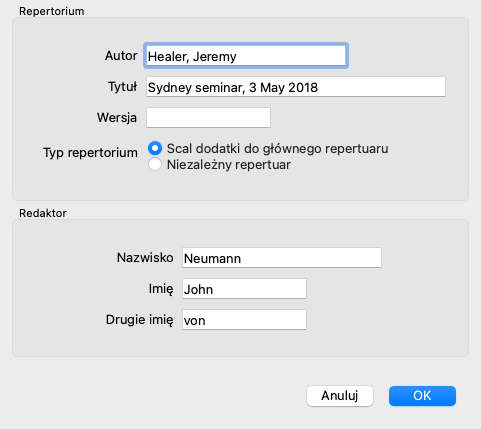This screenshot has height=429, width=481.
Task: Click the Imię label text
Action: click(x=161, y=289)
